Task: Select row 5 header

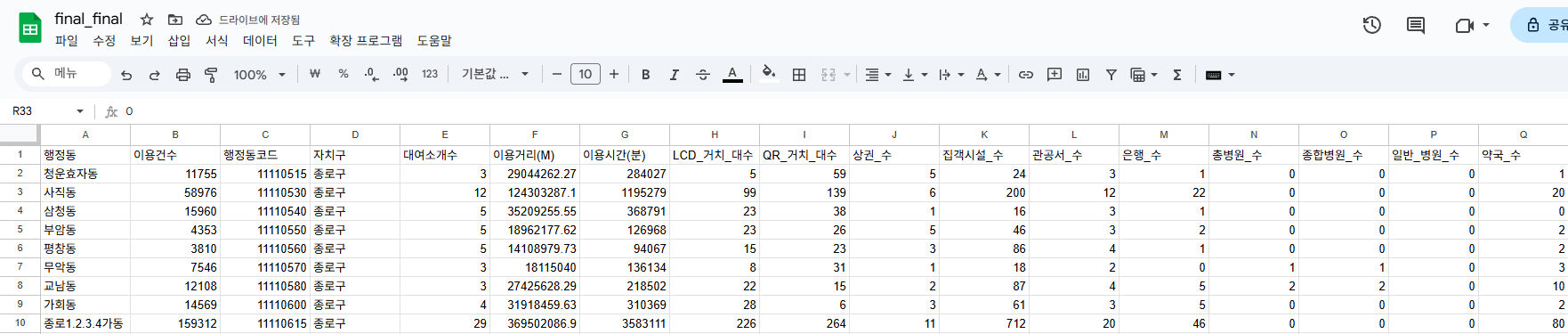Action: (20, 229)
